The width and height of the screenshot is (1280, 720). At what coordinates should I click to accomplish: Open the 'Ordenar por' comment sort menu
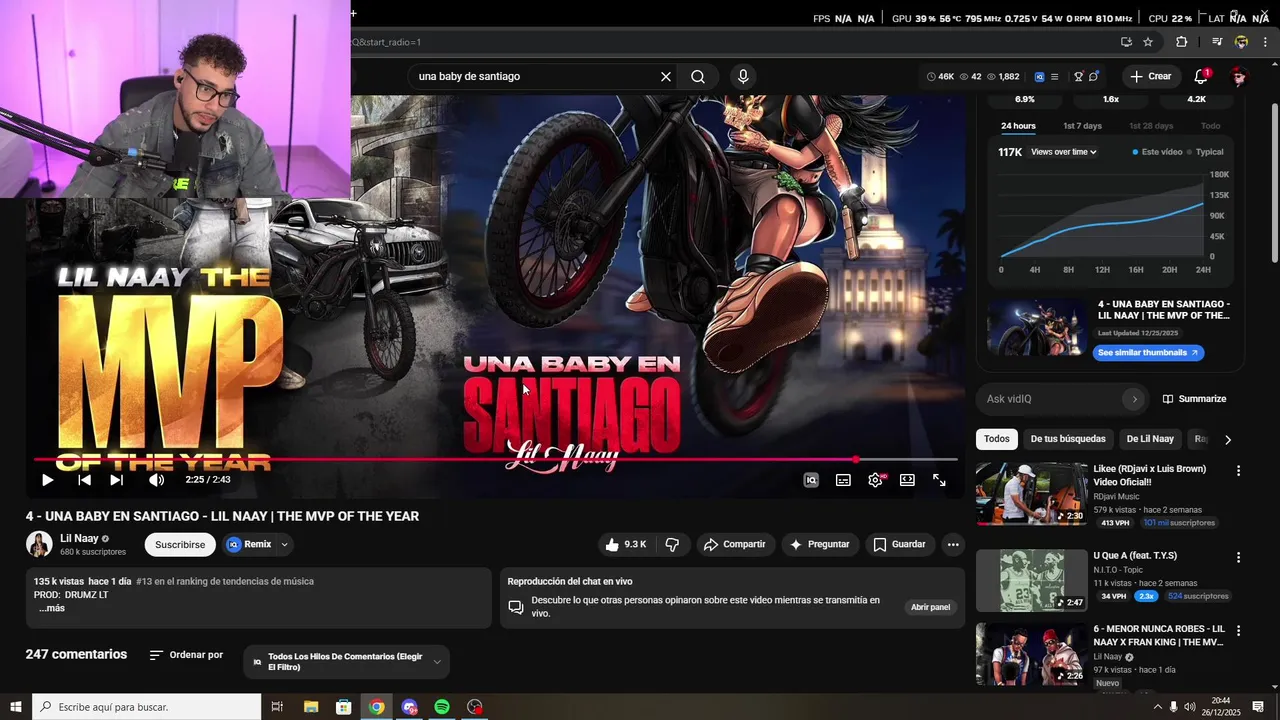[186, 655]
